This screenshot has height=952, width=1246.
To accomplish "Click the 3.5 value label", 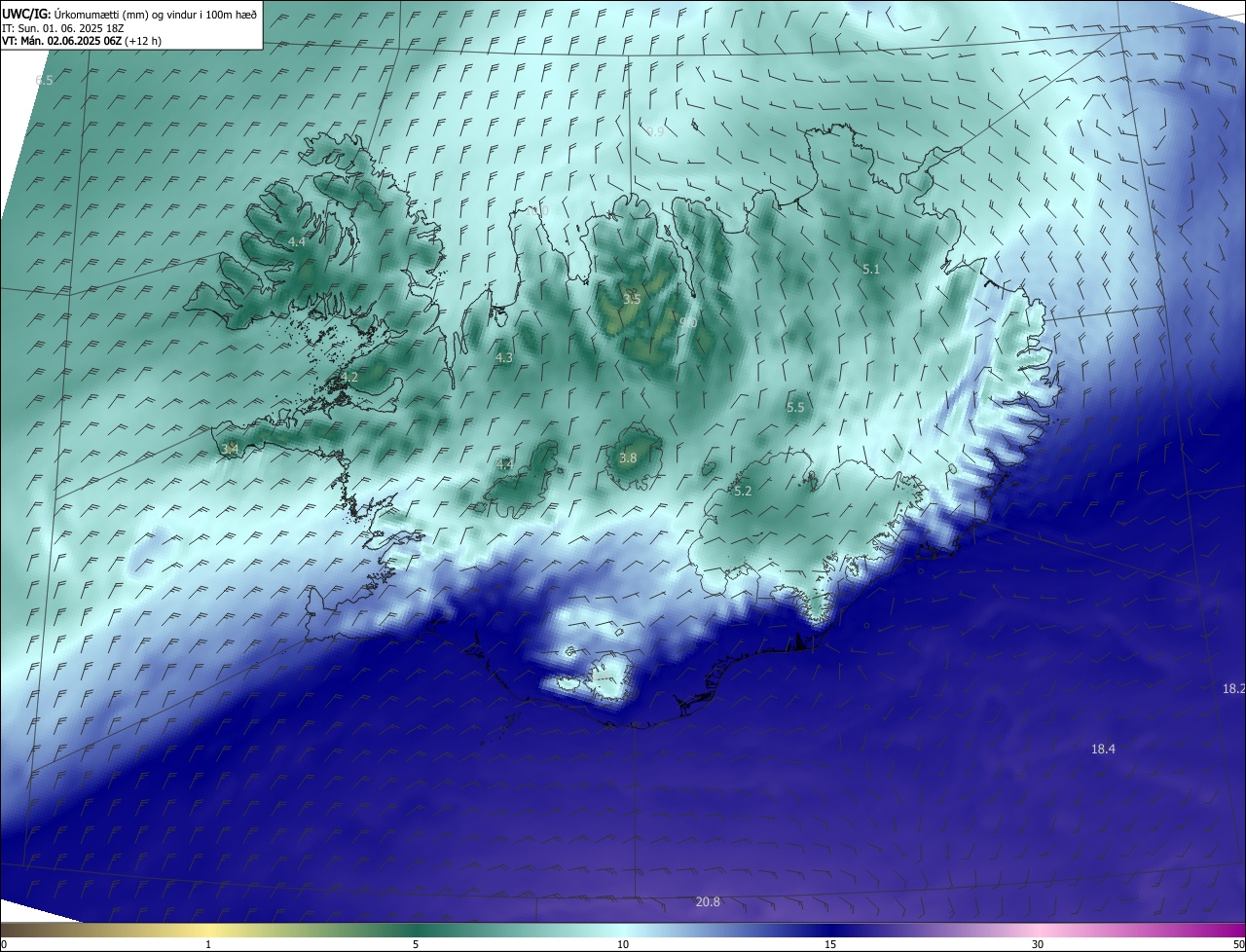I will click(x=632, y=299).
